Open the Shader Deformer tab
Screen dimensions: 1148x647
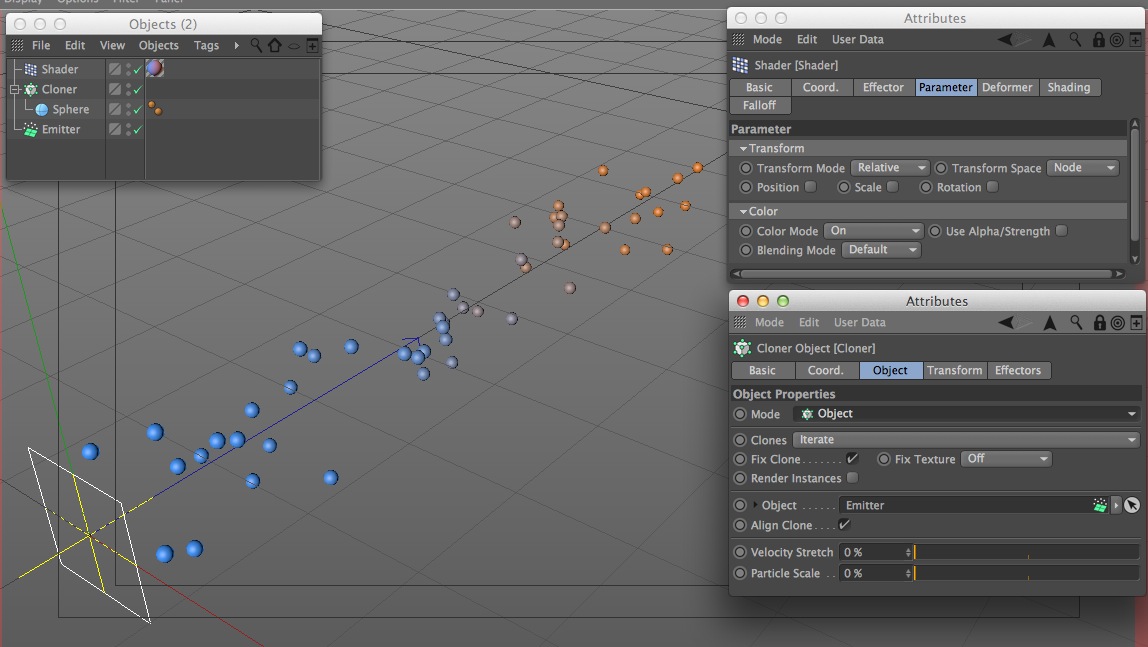pyautogui.click(x=1007, y=87)
